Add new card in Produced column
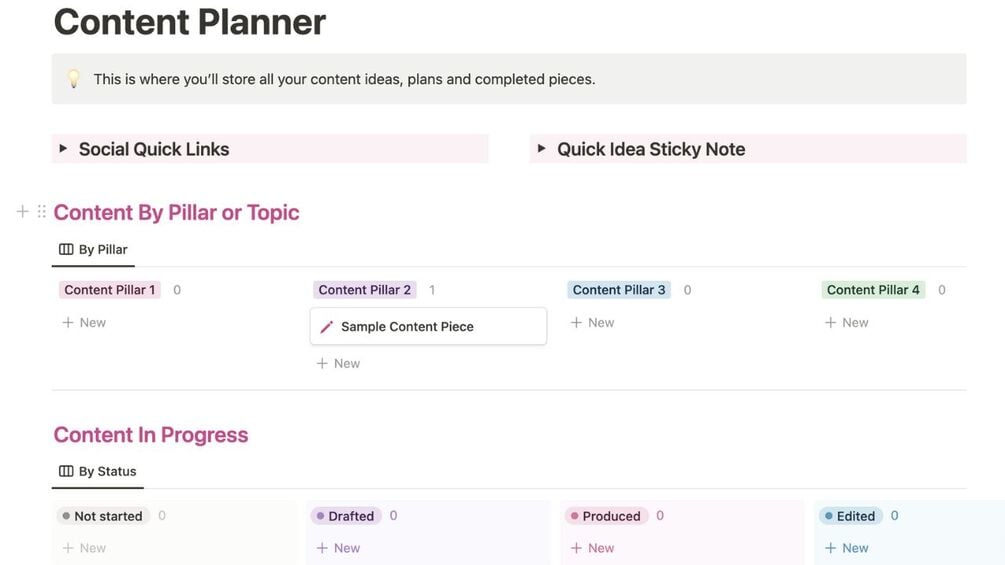 point(592,548)
